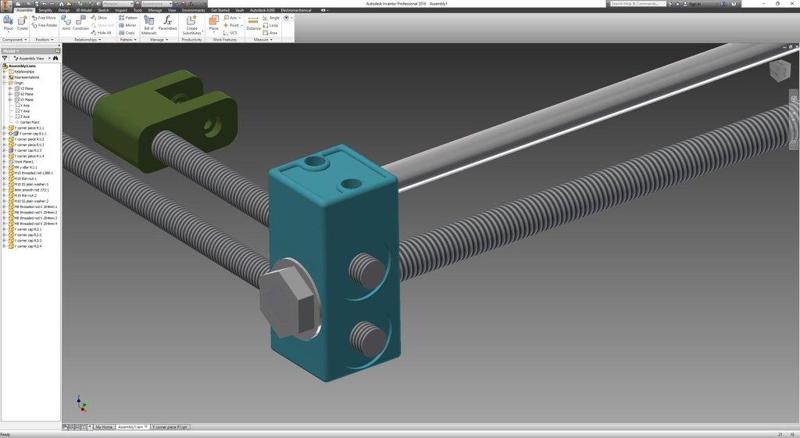Collapse the Origin folder in browser tree
This screenshot has height=438, width=800.
click(4, 83)
